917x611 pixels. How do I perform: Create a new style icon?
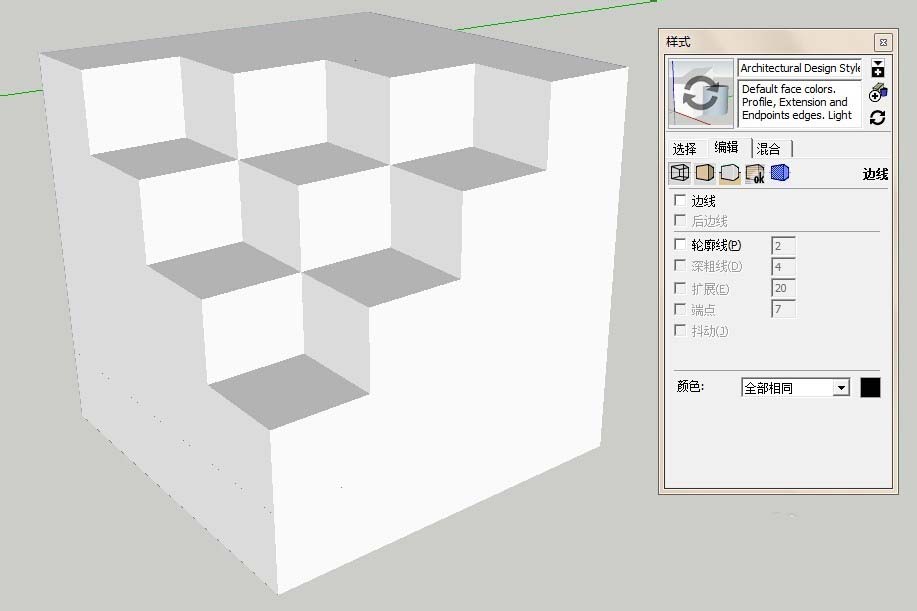[878, 92]
